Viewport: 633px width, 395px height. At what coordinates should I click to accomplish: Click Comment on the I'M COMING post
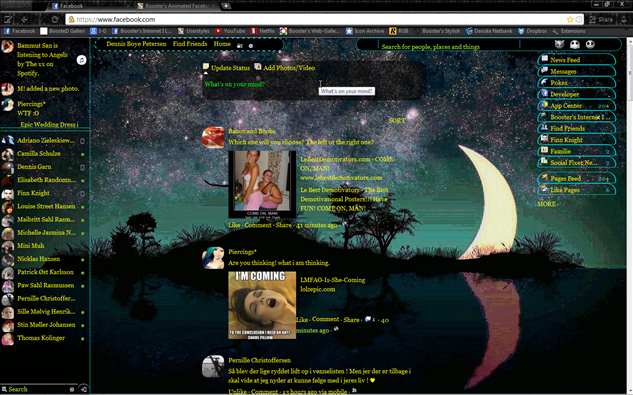325,319
